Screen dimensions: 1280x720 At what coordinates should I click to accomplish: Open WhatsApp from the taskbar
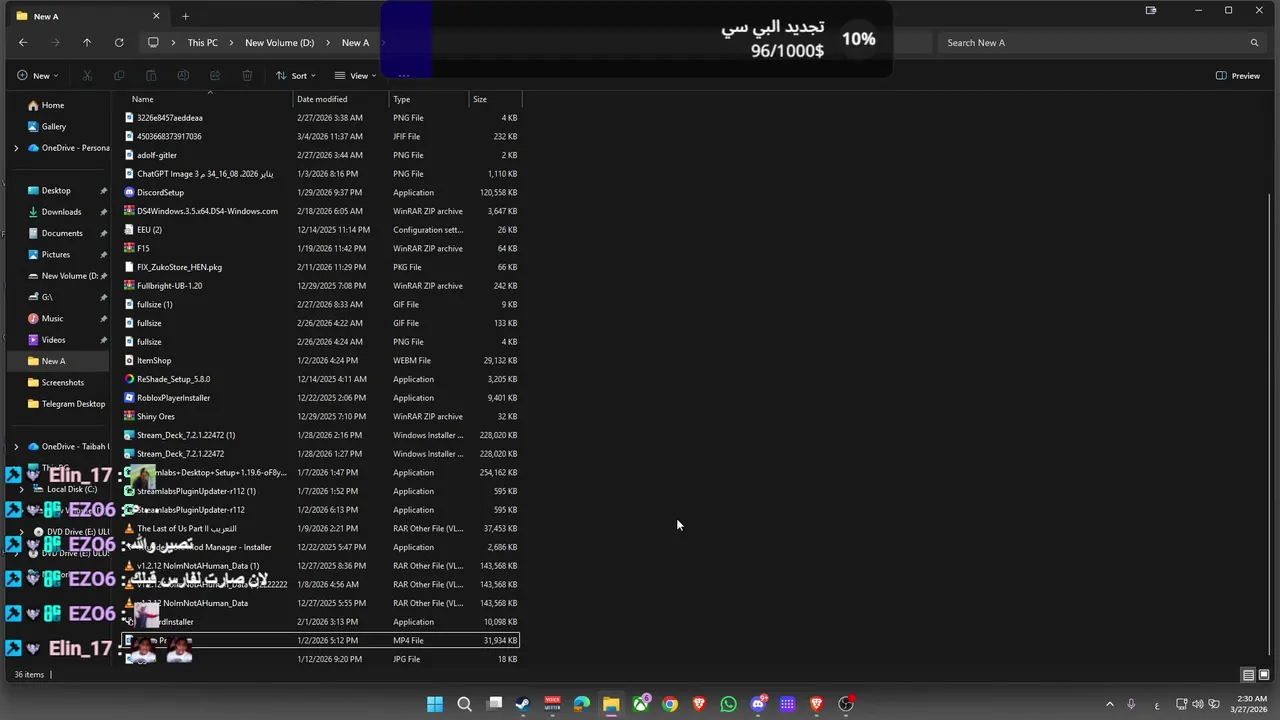pyautogui.click(x=728, y=704)
